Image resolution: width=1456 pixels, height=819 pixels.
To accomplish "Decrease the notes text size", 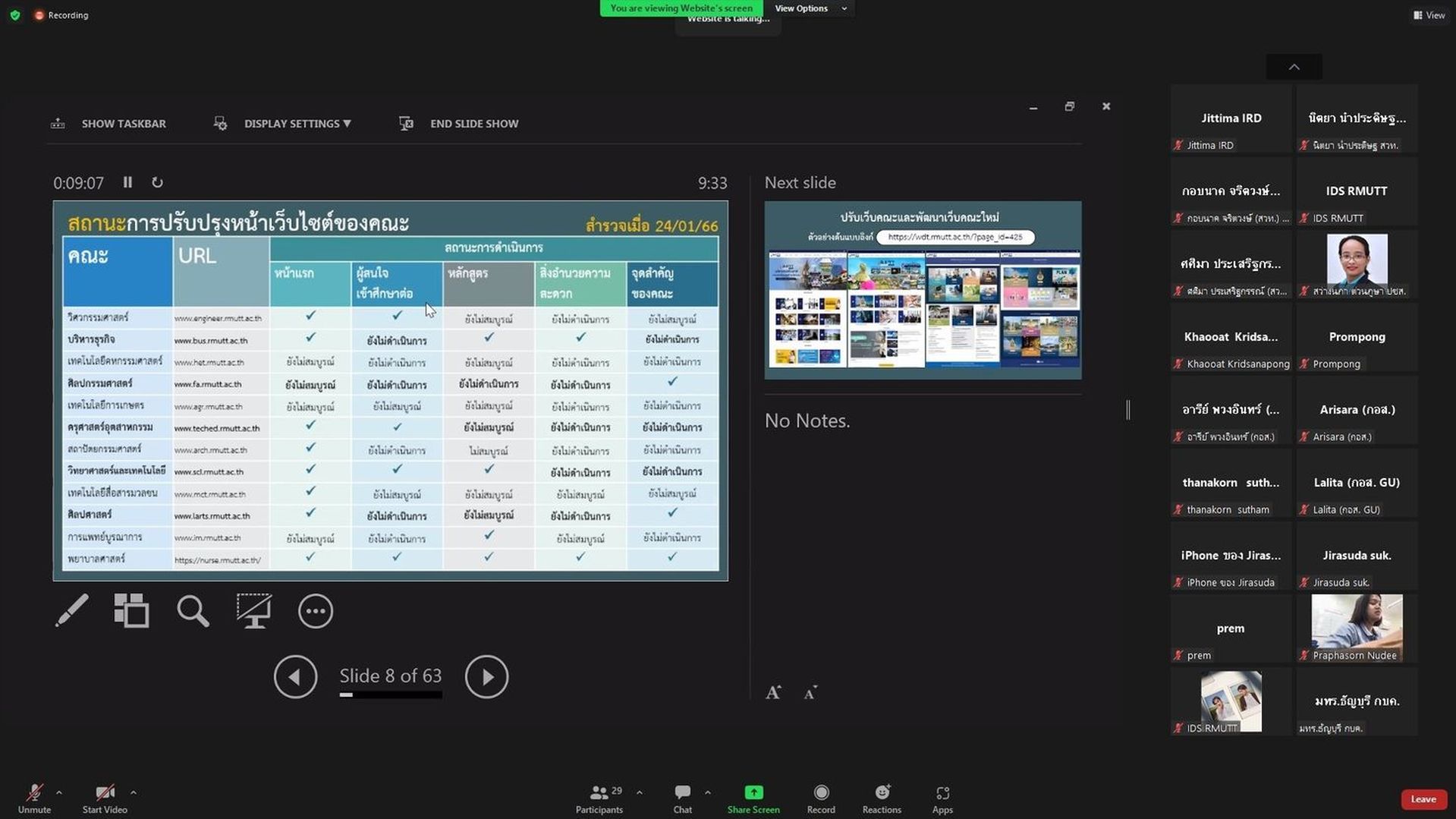I will (810, 692).
